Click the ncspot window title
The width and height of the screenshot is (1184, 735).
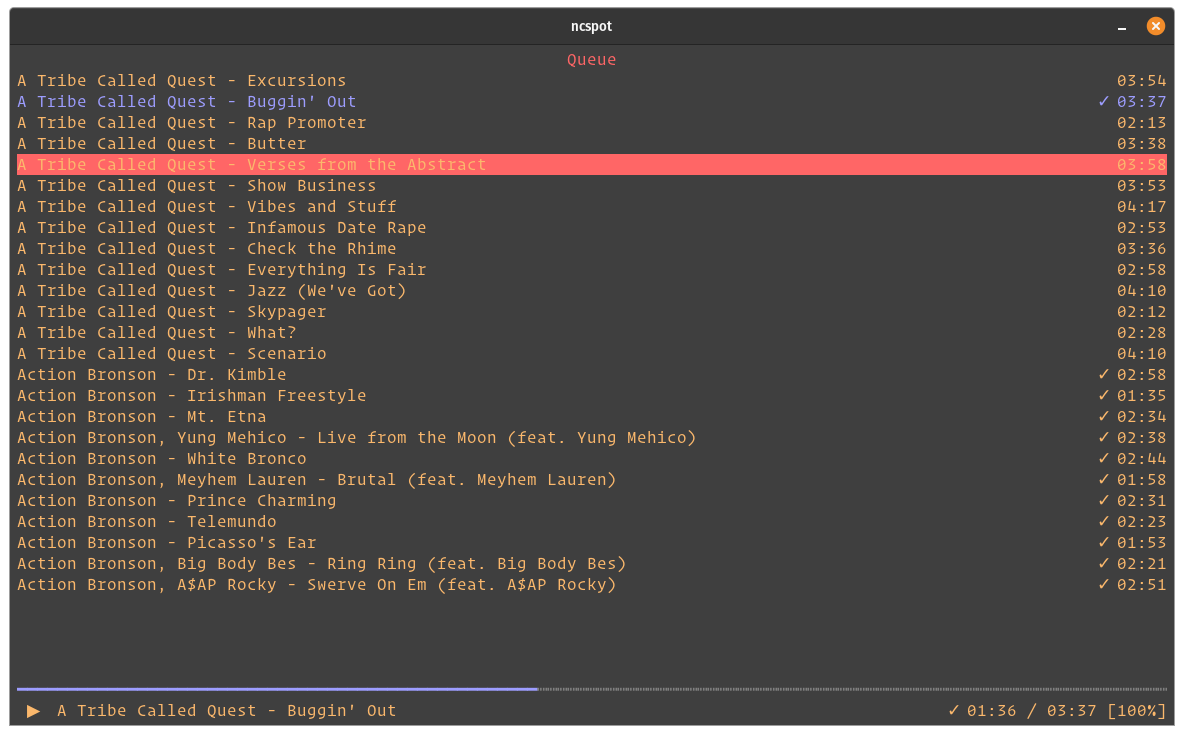click(591, 26)
